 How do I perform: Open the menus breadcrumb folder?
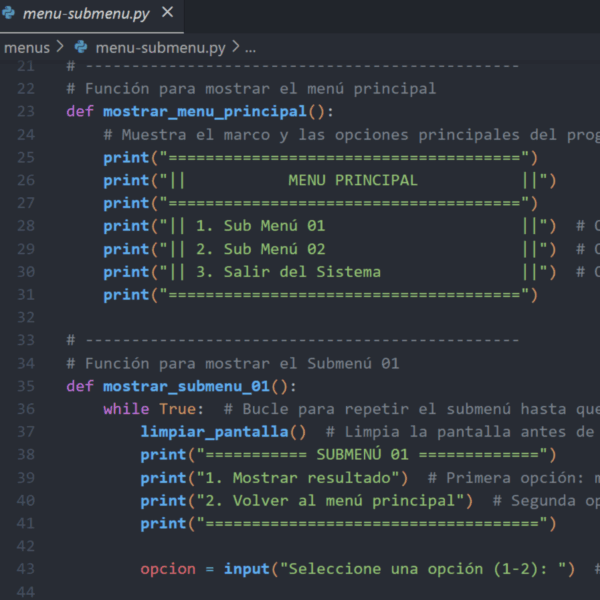click(x=27, y=48)
